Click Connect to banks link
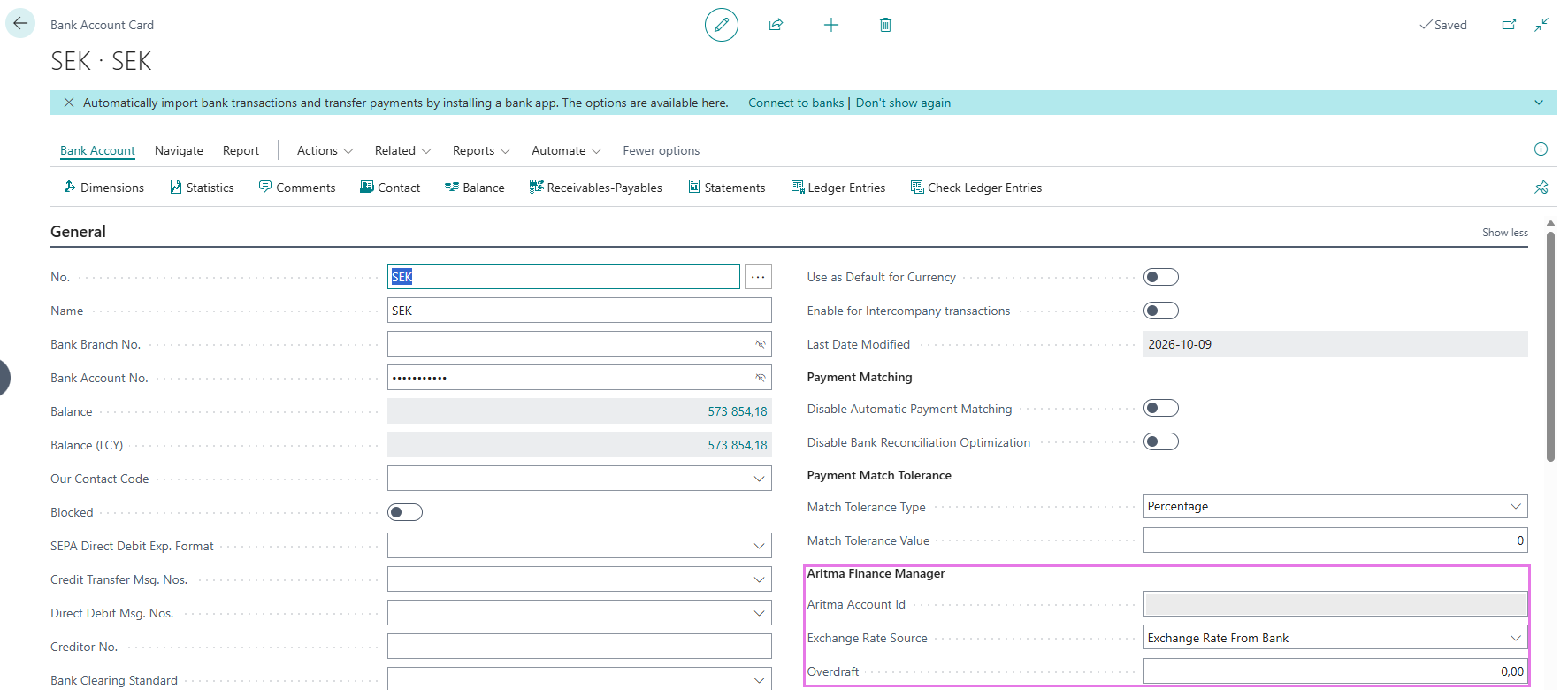Viewport: 1568px width, 690px height. coord(796,103)
